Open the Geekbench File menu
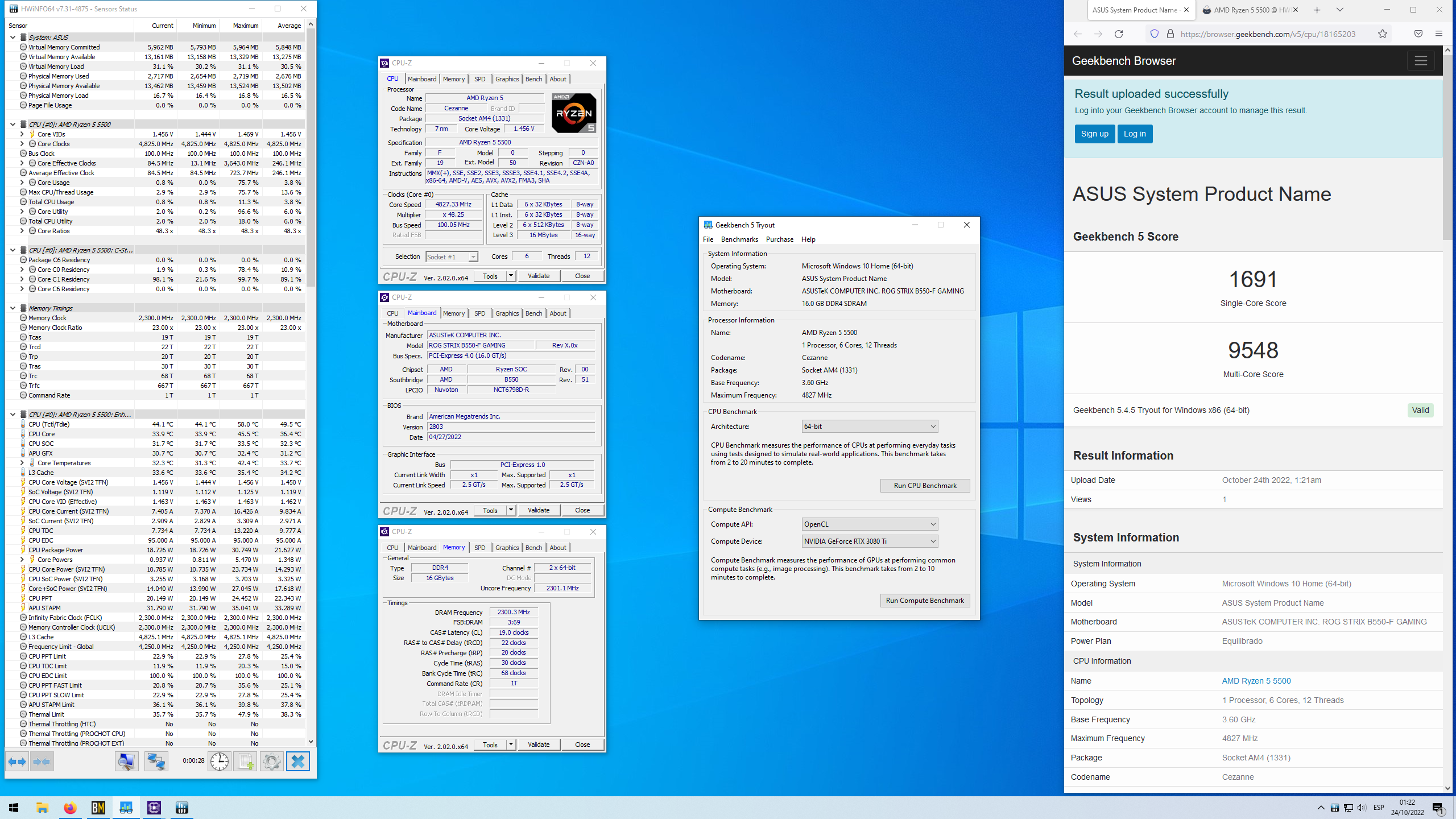Viewport: 1456px width, 819px height. coord(708,239)
